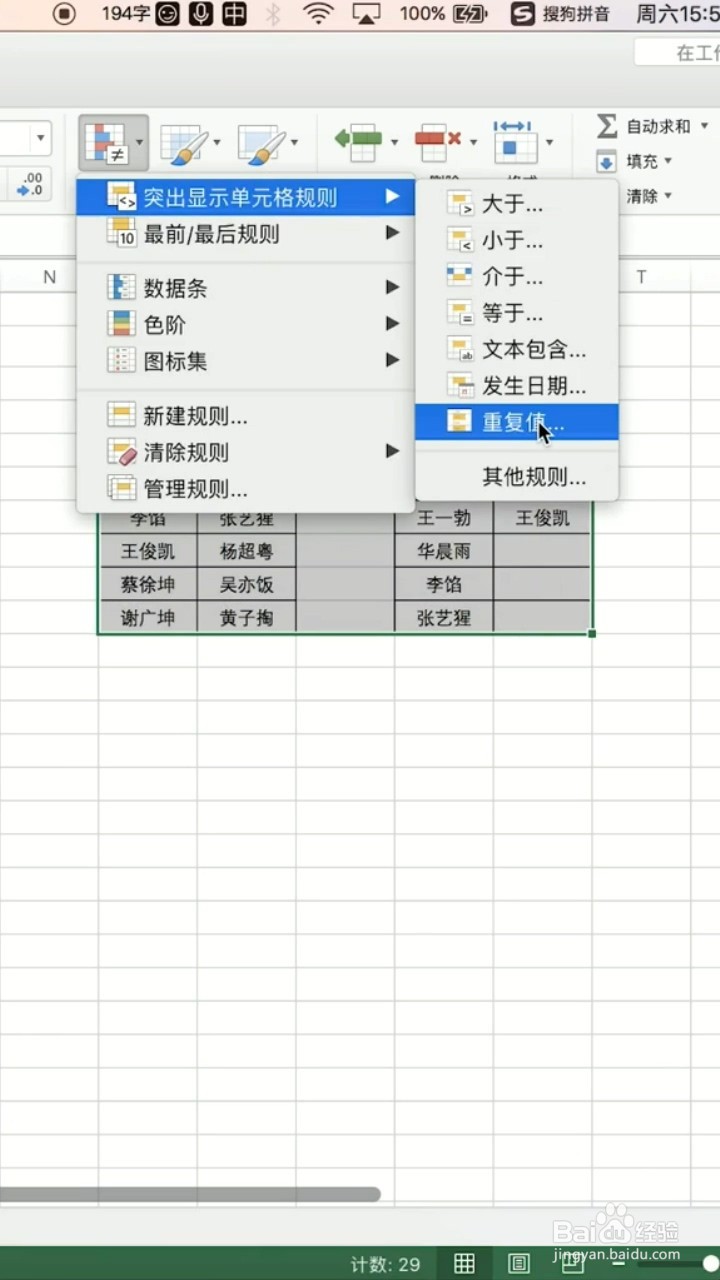Choose 小于... rule
This screenshot has width=720, height=1280.
pos(517,241)
